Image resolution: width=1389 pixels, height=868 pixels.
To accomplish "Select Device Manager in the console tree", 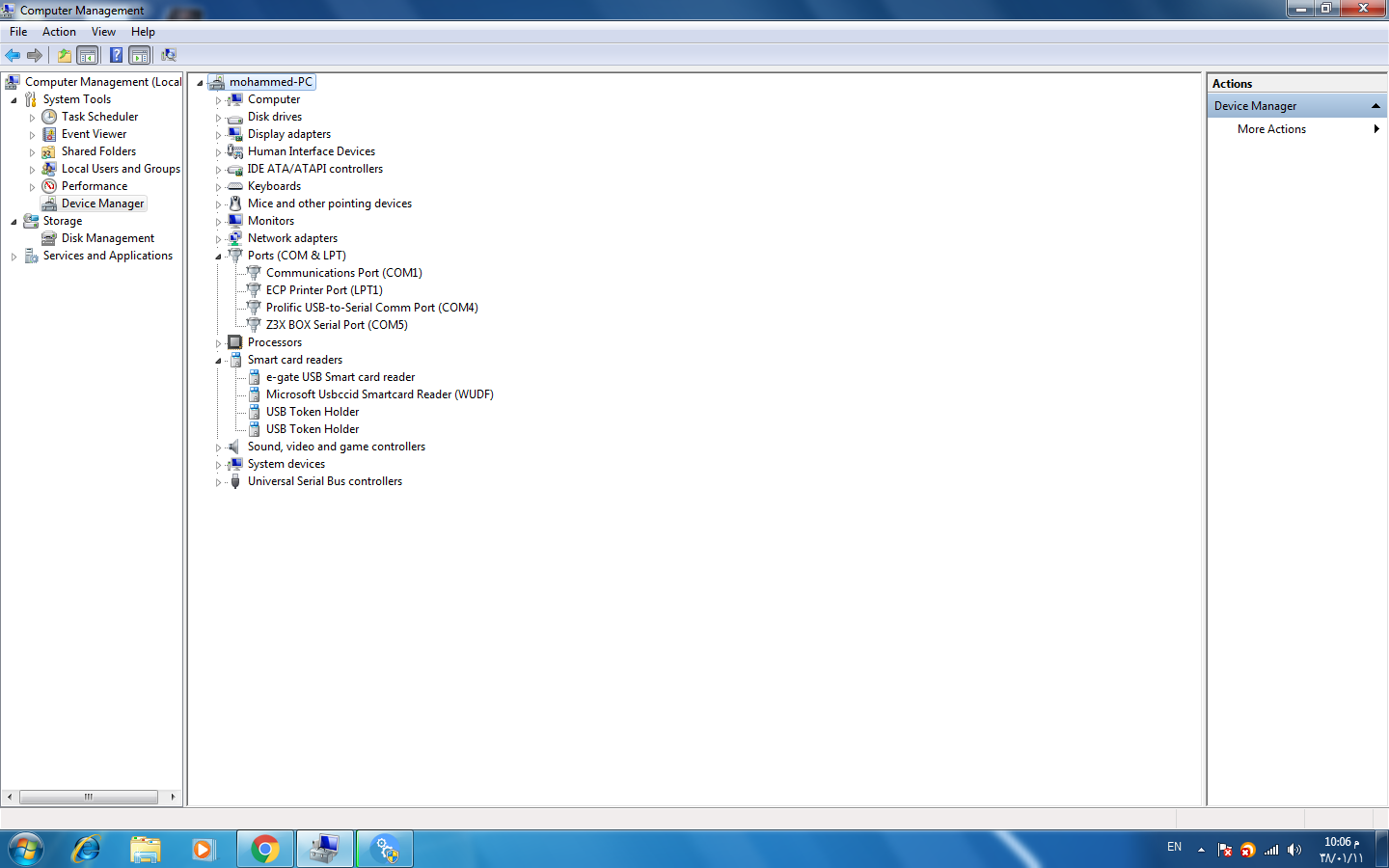I will (102, 203).
